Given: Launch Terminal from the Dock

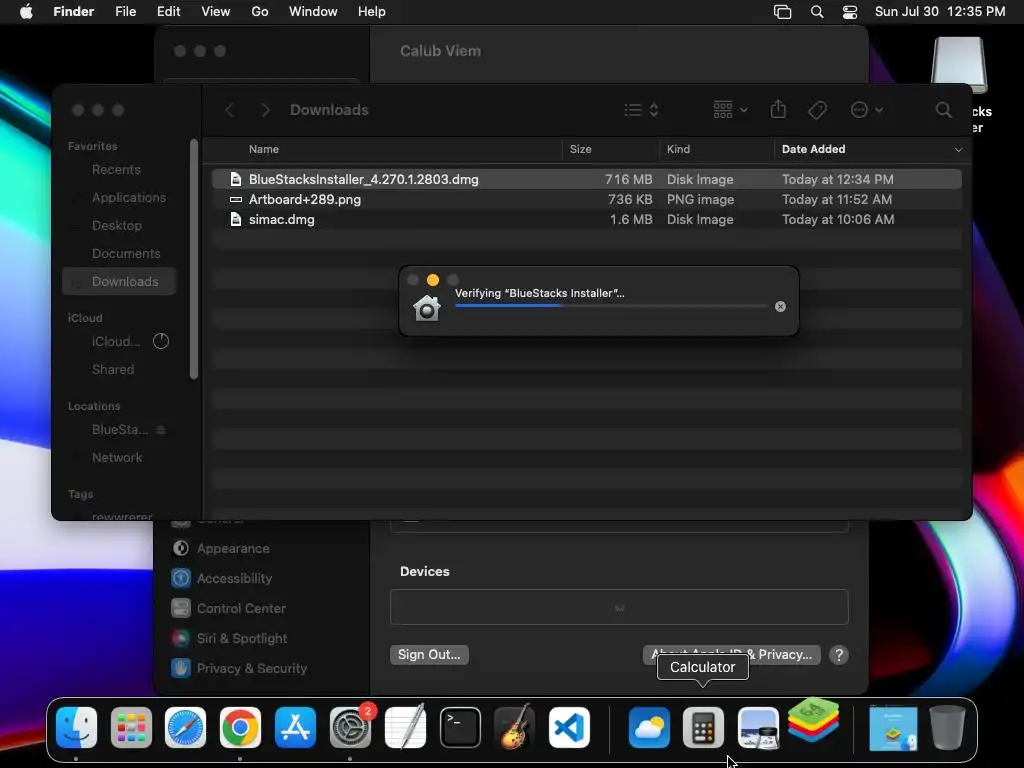Looking at the screenshot, I should pyautogui.click(x=460, y=727).
